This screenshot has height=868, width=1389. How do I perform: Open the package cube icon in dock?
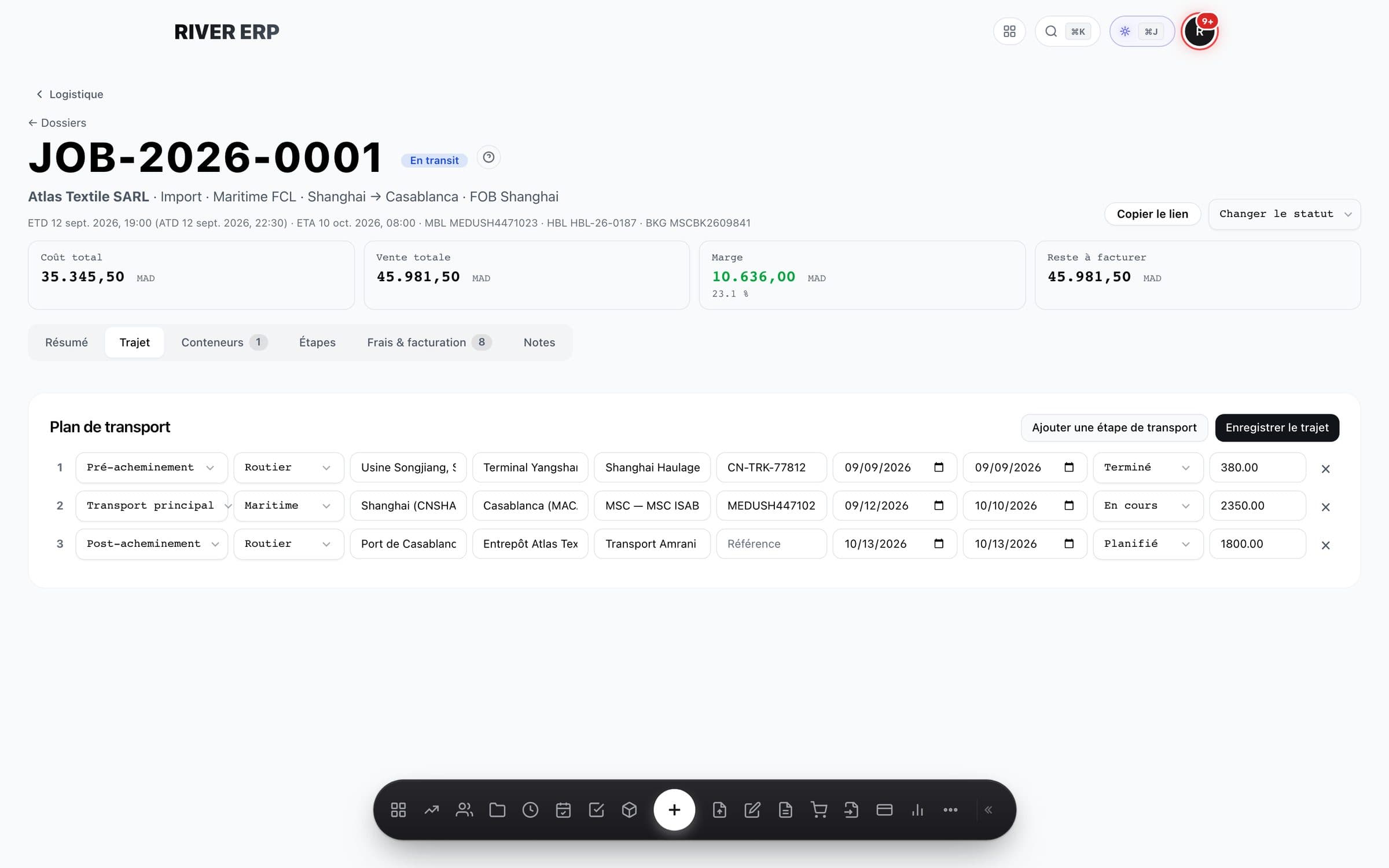pos(629,810)
